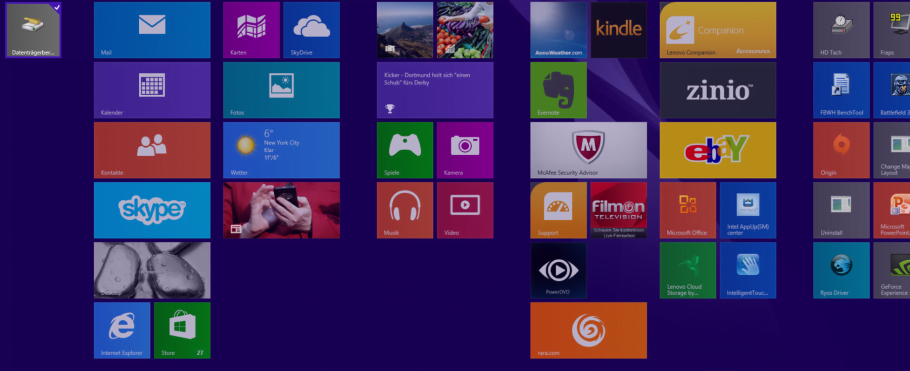This screenshot has width=910, height=371.
Task: Open the orange rara.com tile
Action: pyautogui.click(x=588, y=330)
